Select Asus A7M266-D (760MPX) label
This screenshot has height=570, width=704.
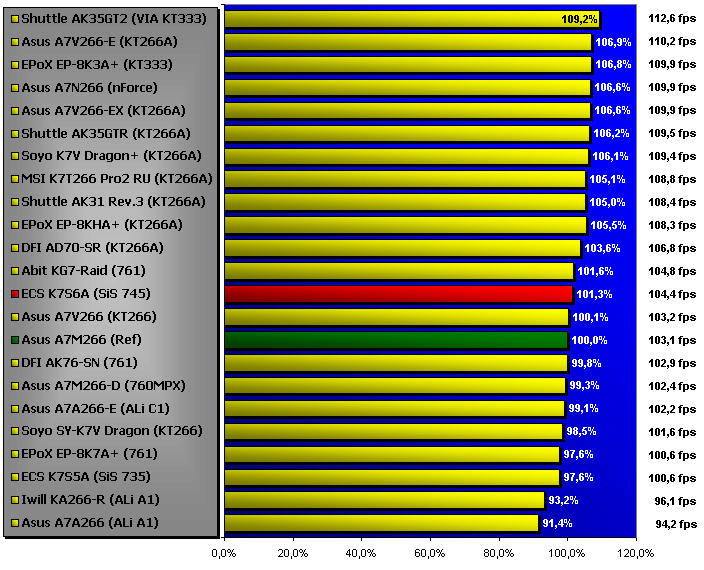[x=103, y=385]
